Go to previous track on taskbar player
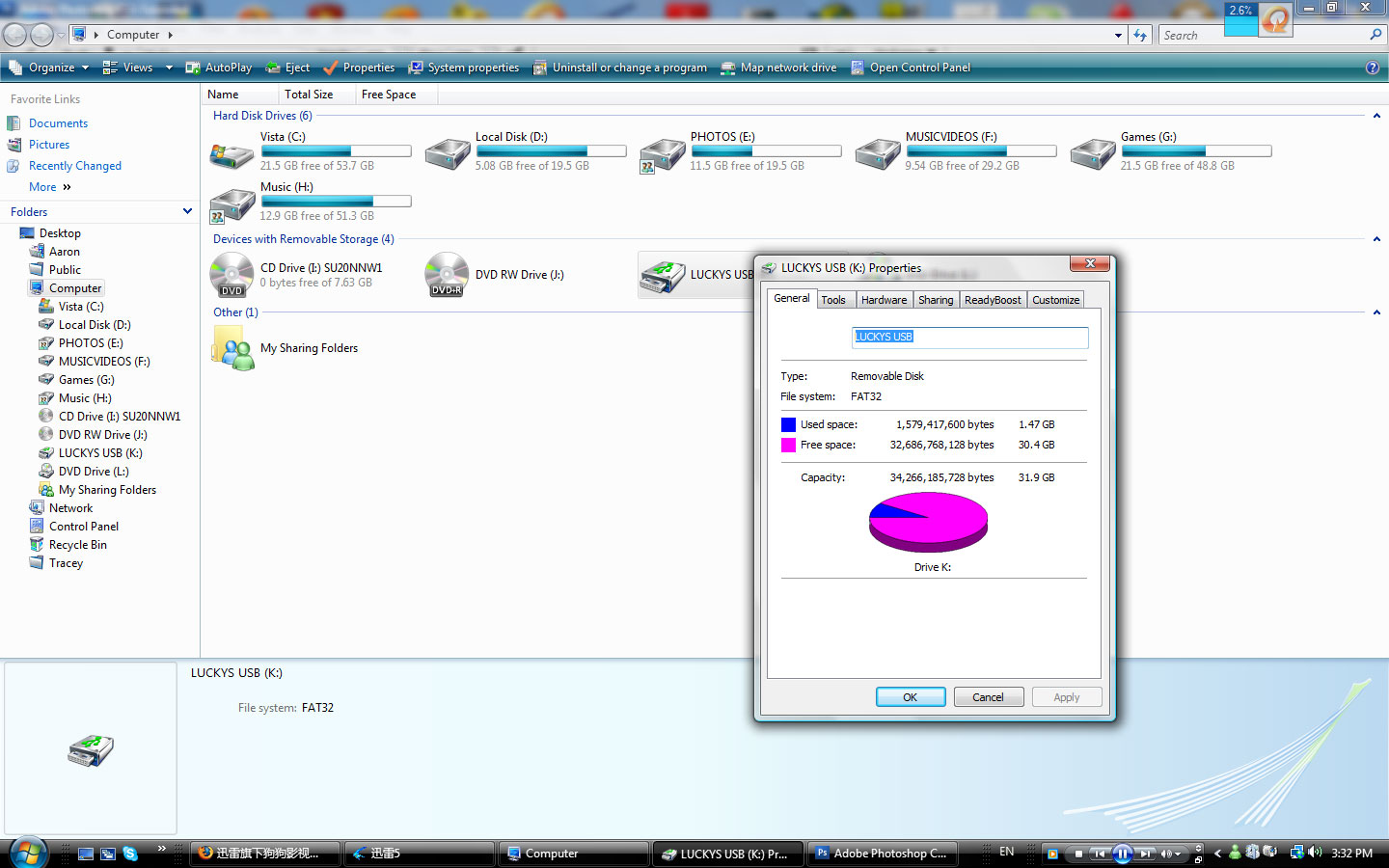Screen dimensions: 1389x868 1099,854
